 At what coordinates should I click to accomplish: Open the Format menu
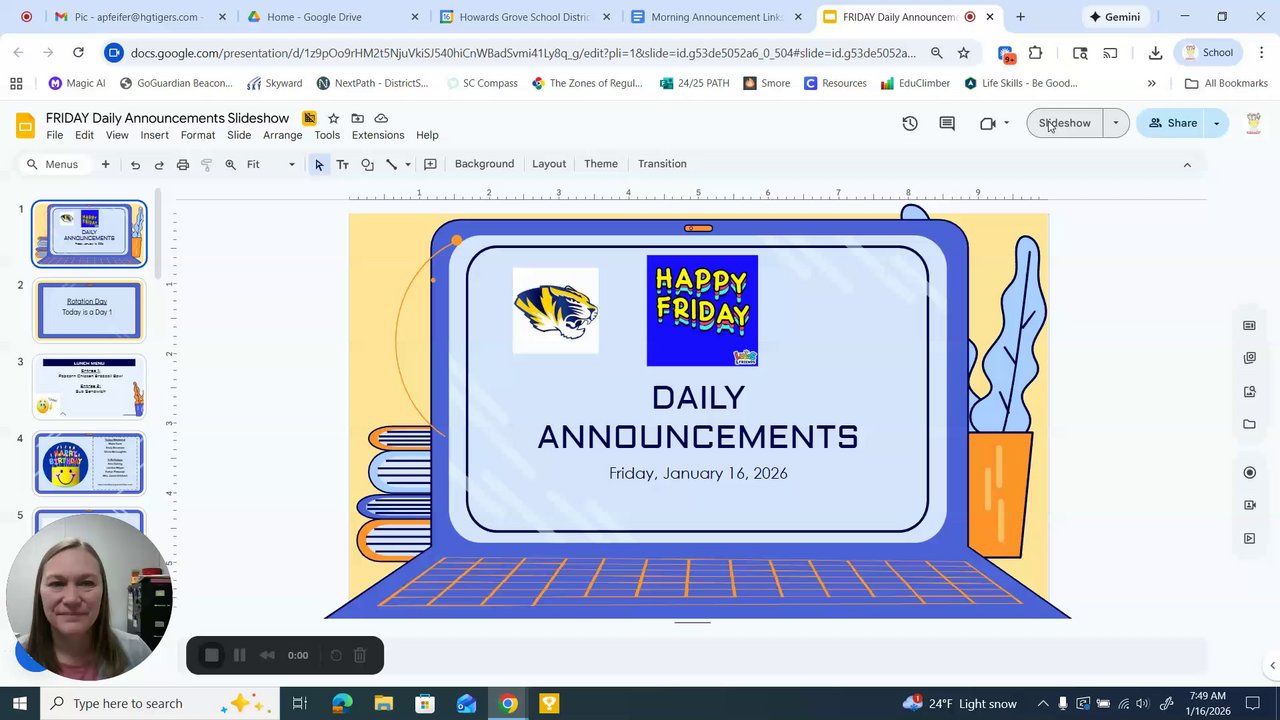[x=198, y=135]
